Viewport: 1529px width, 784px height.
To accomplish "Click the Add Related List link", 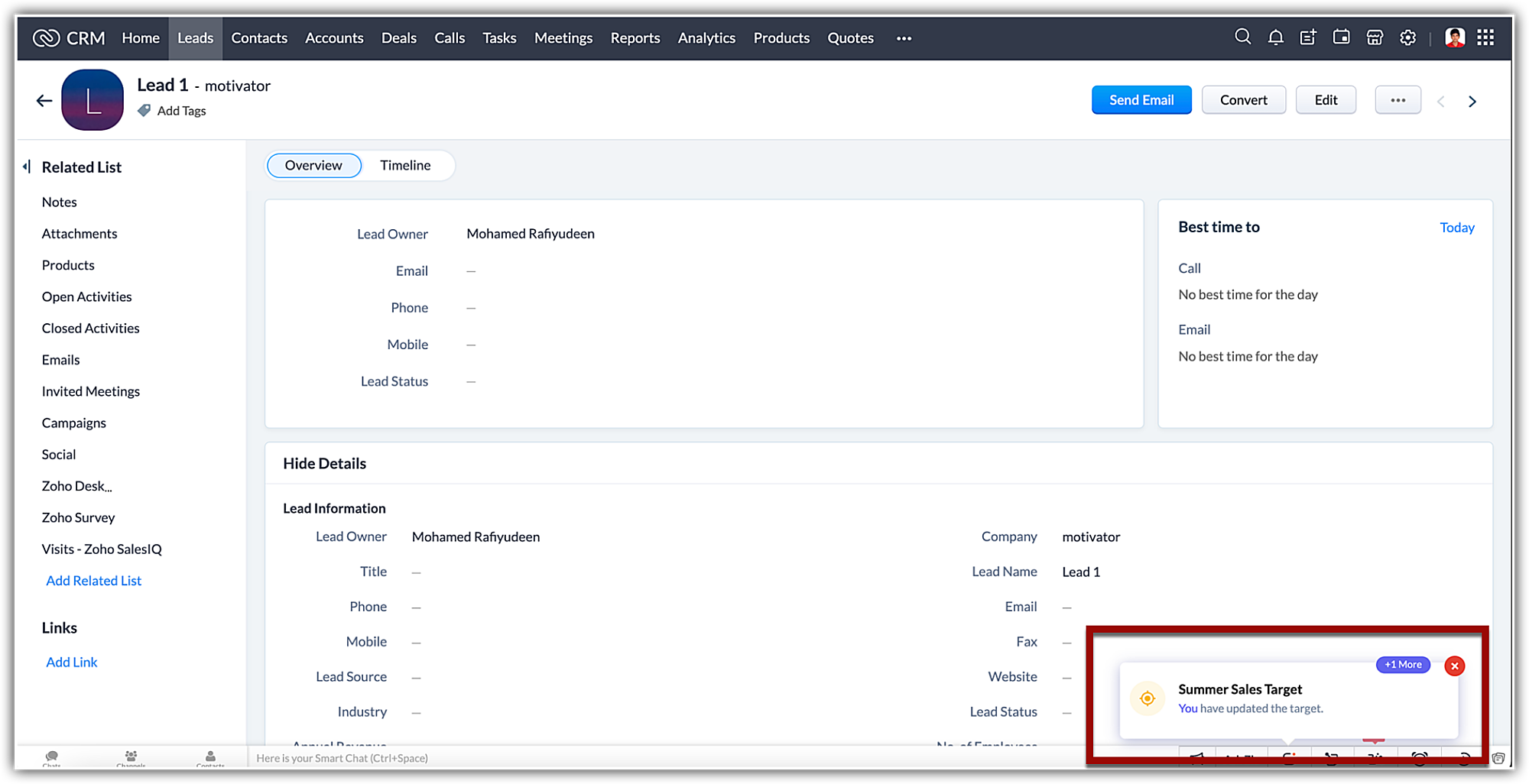I will pos(93,581).
